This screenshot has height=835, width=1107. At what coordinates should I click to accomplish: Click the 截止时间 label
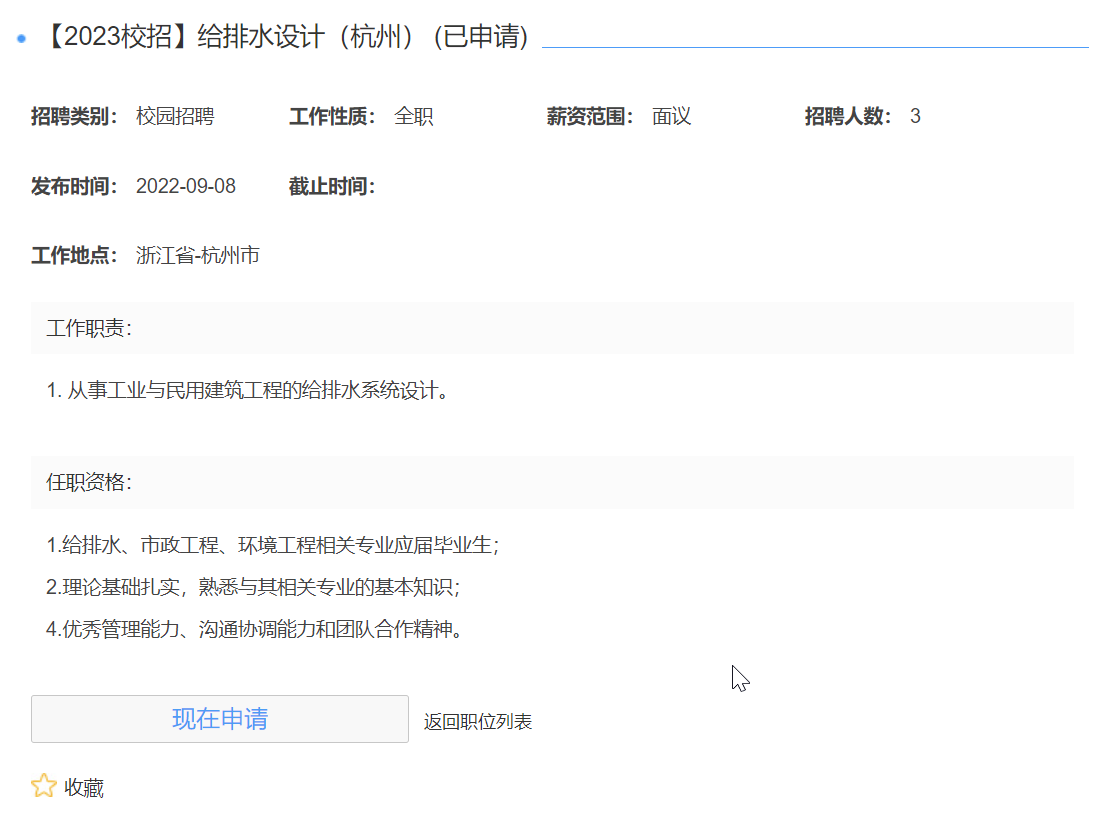pos(332,186)
